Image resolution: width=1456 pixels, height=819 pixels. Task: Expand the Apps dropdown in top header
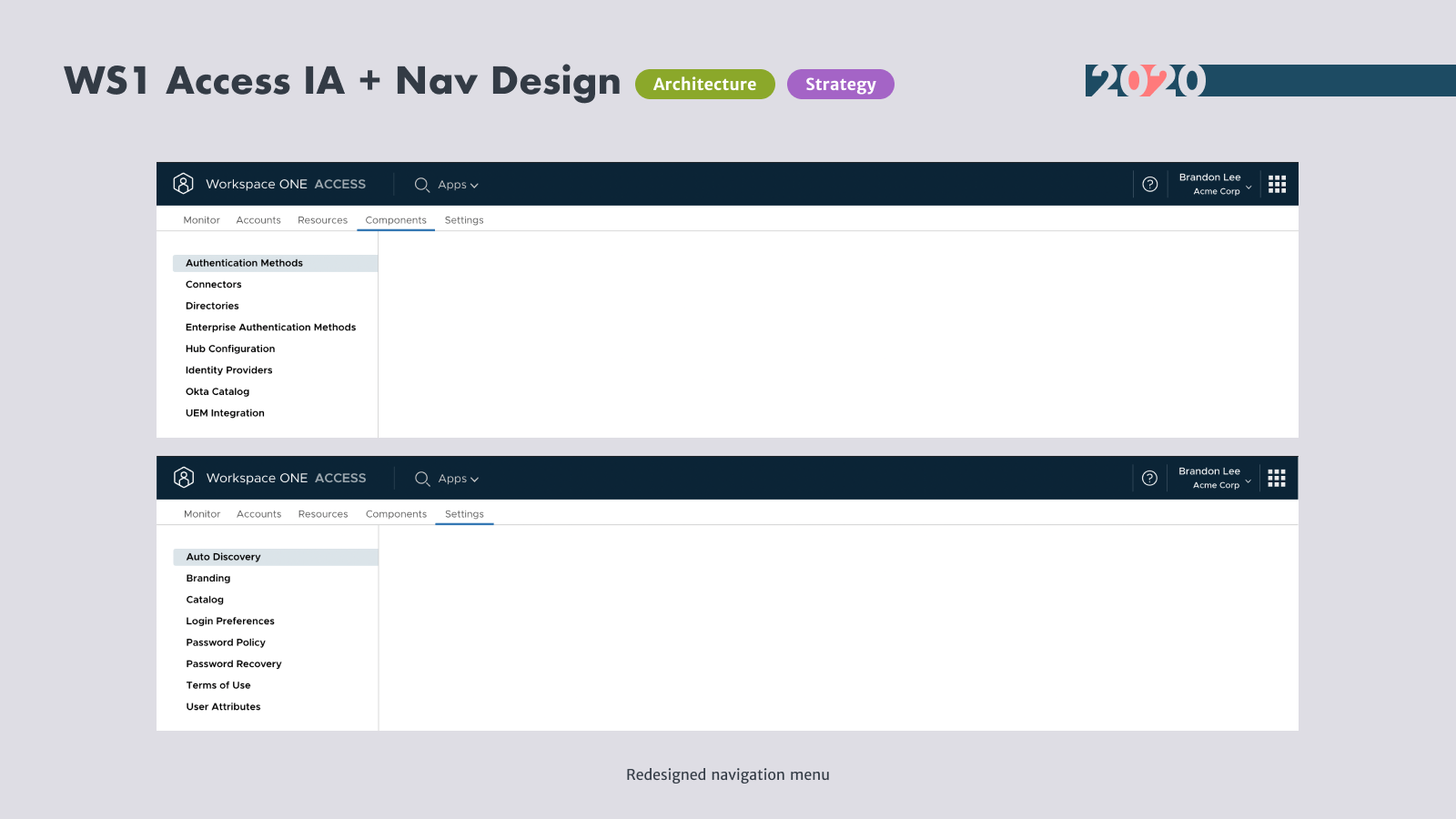click(x=458, y=185)
